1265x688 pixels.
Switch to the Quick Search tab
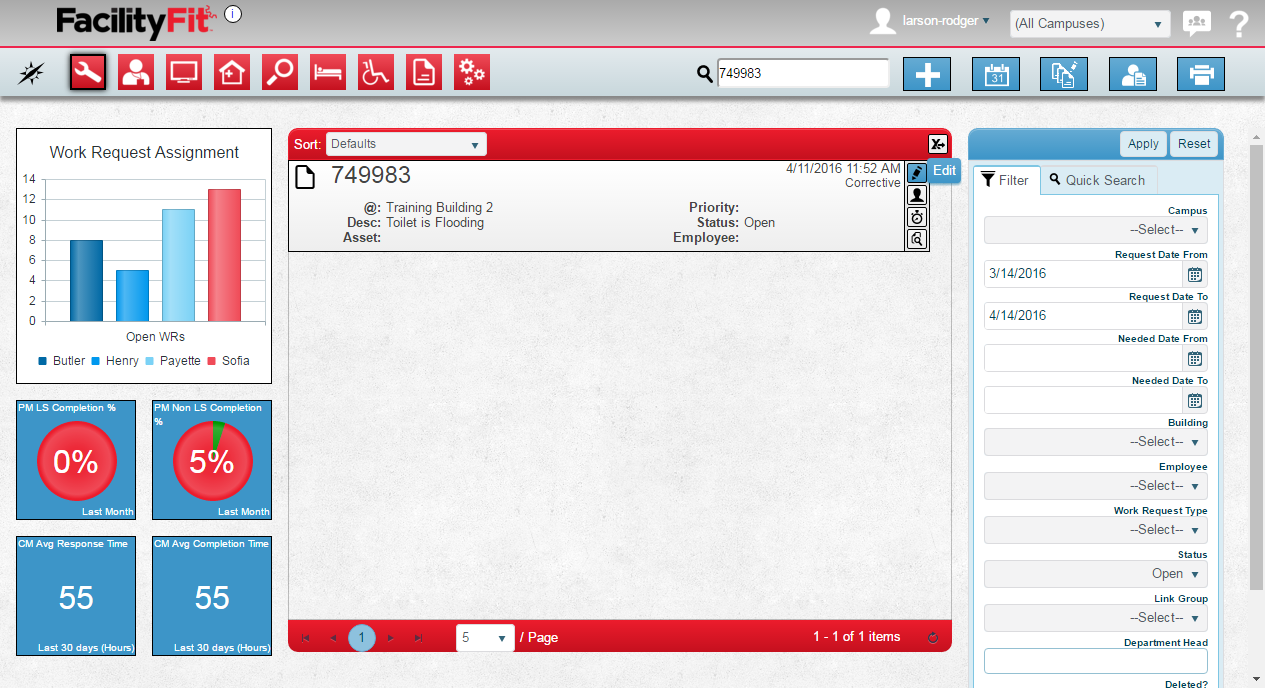pos(1098,180)
